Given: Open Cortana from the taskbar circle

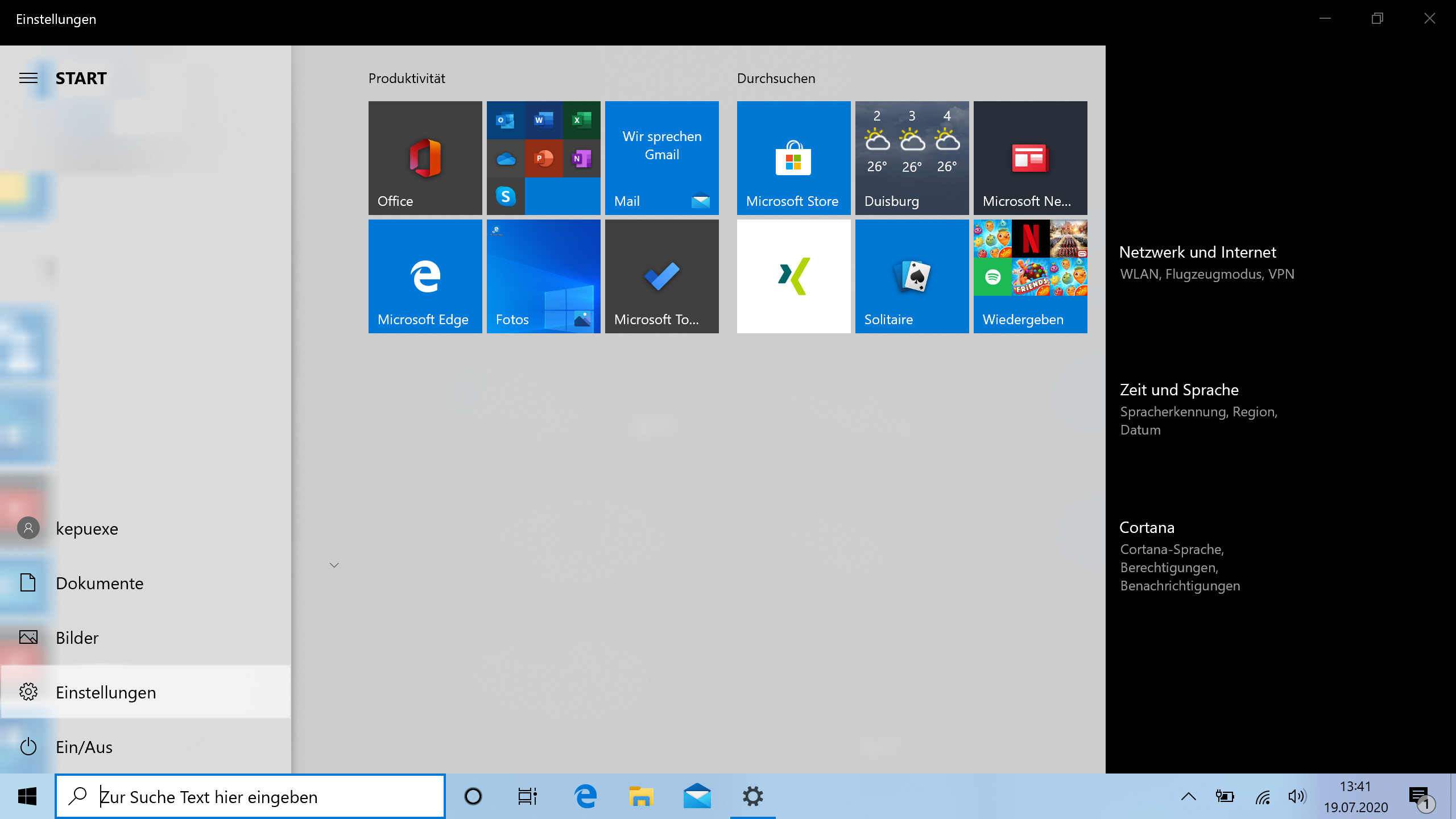Looking at the screenshot, I should point(473,796).
